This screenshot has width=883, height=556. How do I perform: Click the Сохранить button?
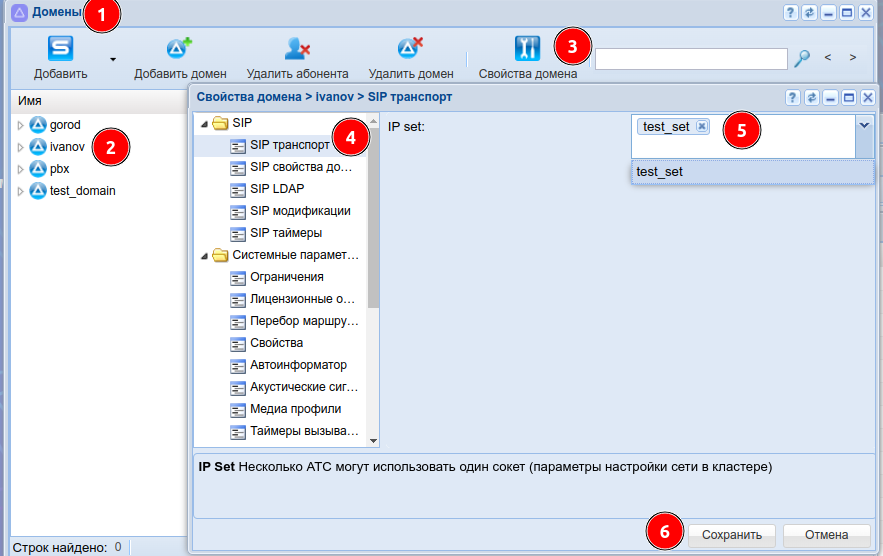pos(732,535)
